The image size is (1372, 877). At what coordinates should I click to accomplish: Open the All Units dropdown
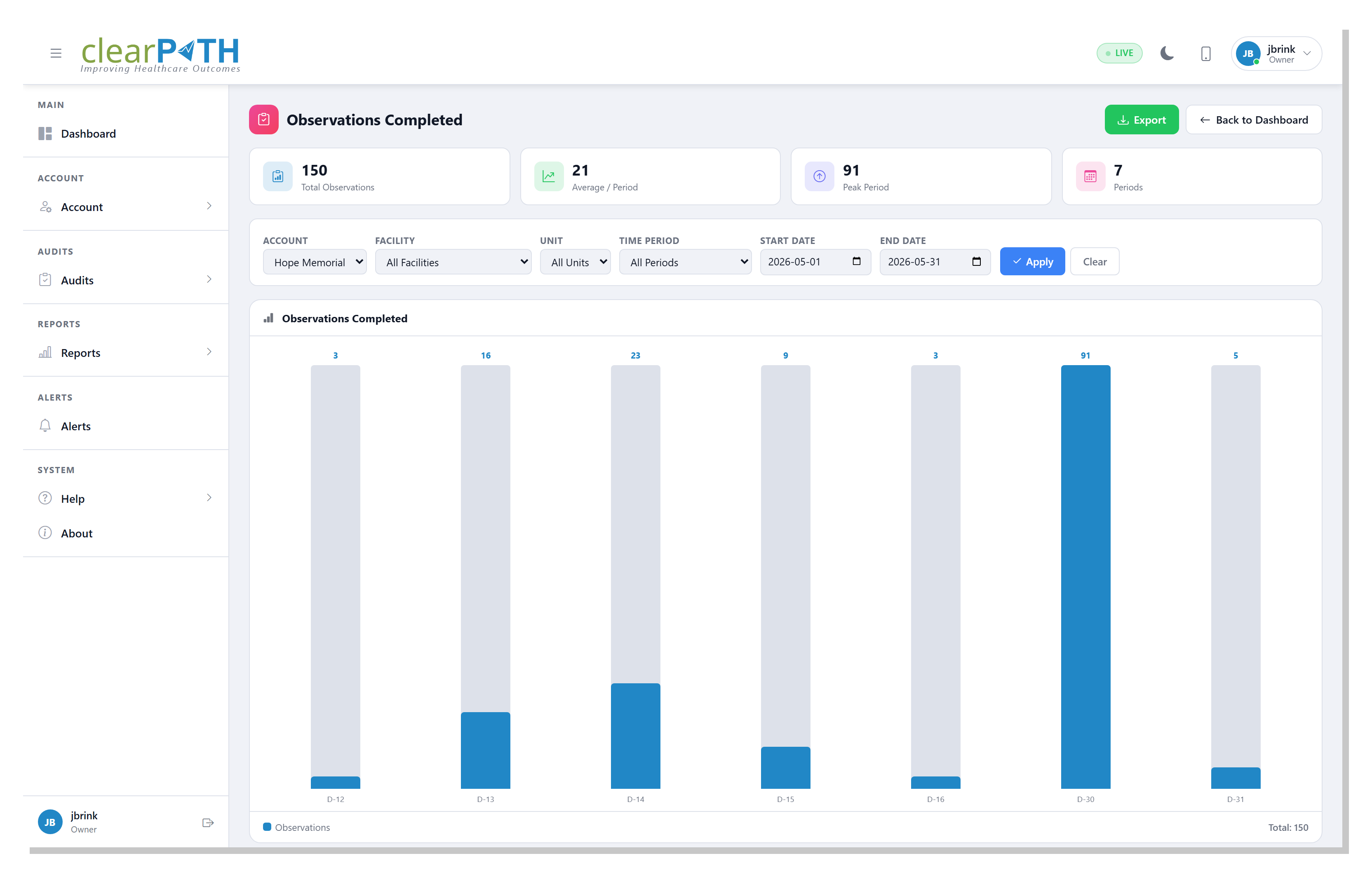pos(575,262)
